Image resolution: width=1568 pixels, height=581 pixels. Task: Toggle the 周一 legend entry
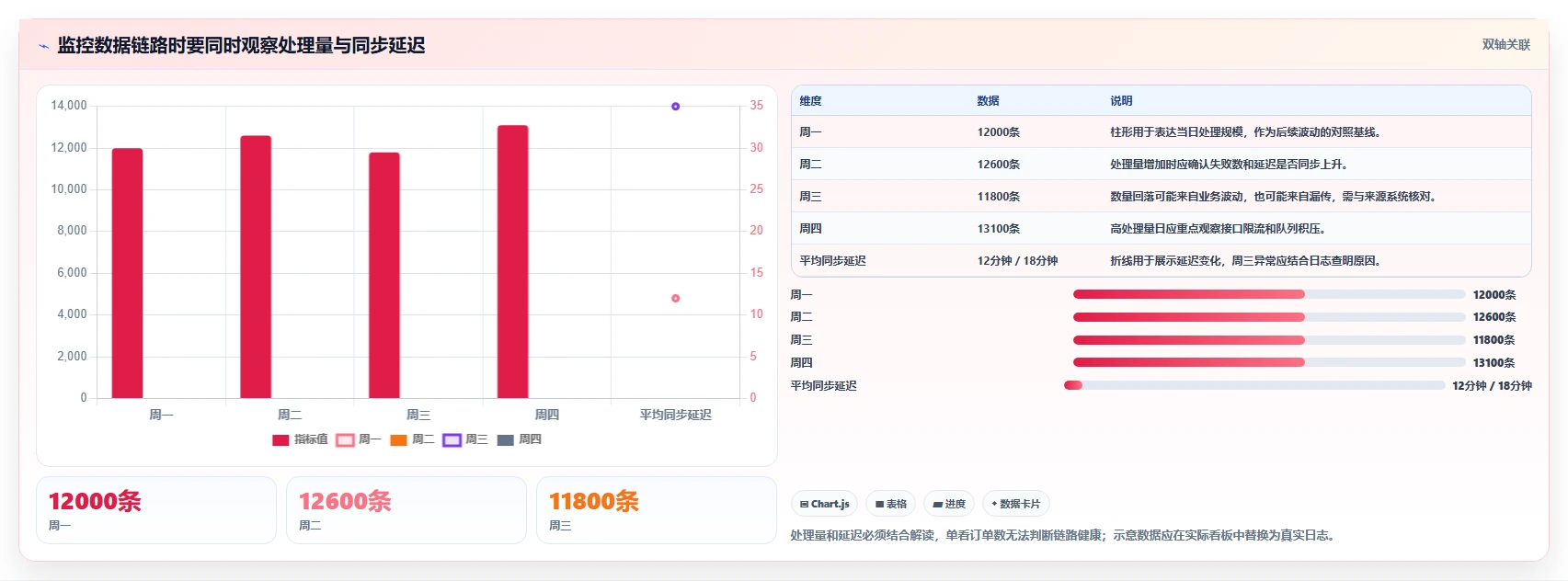point(359,439)
